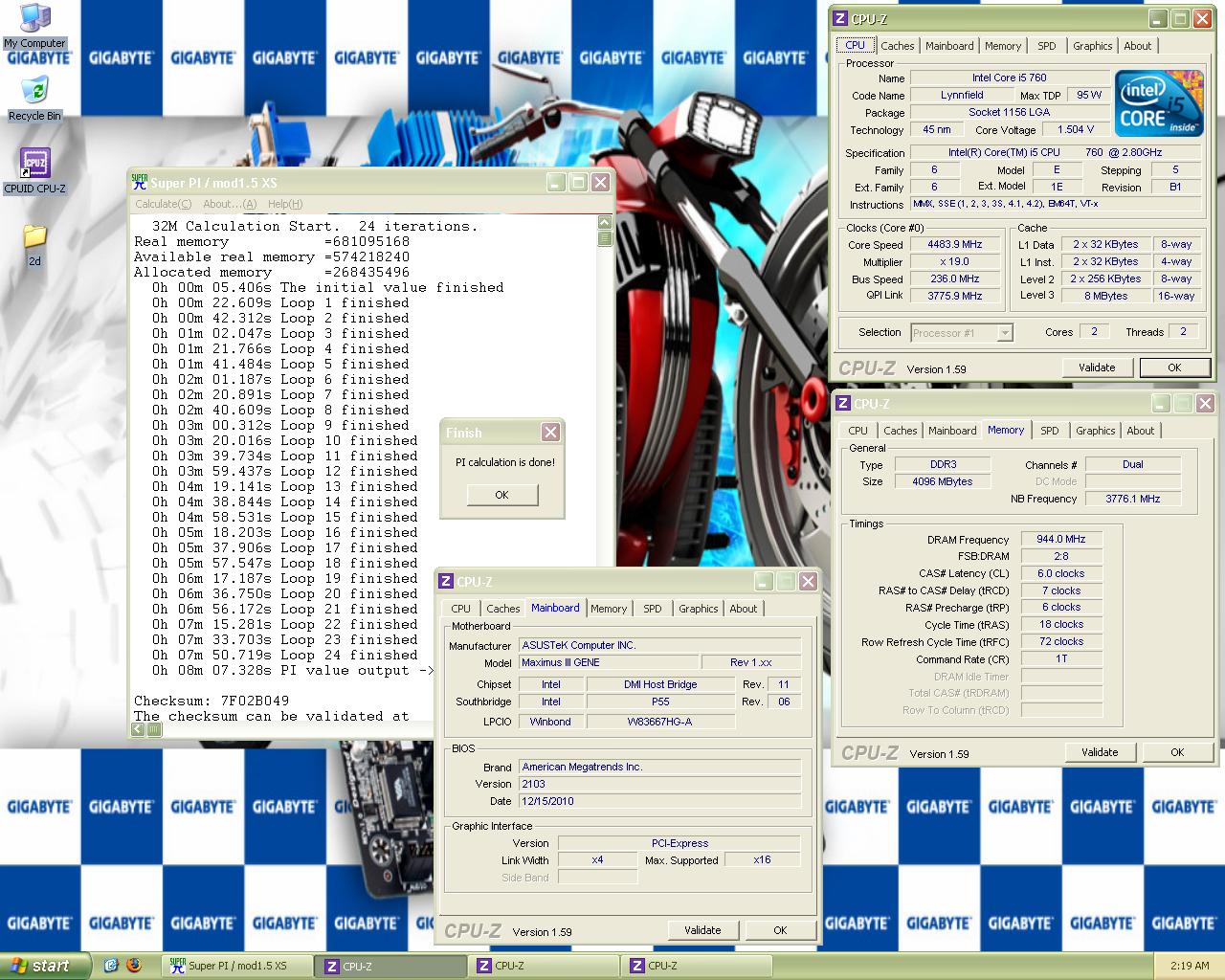Click the Intel Core i5 logo
The height and width of the screenshot is (980, 1225).
point(1157,103)
